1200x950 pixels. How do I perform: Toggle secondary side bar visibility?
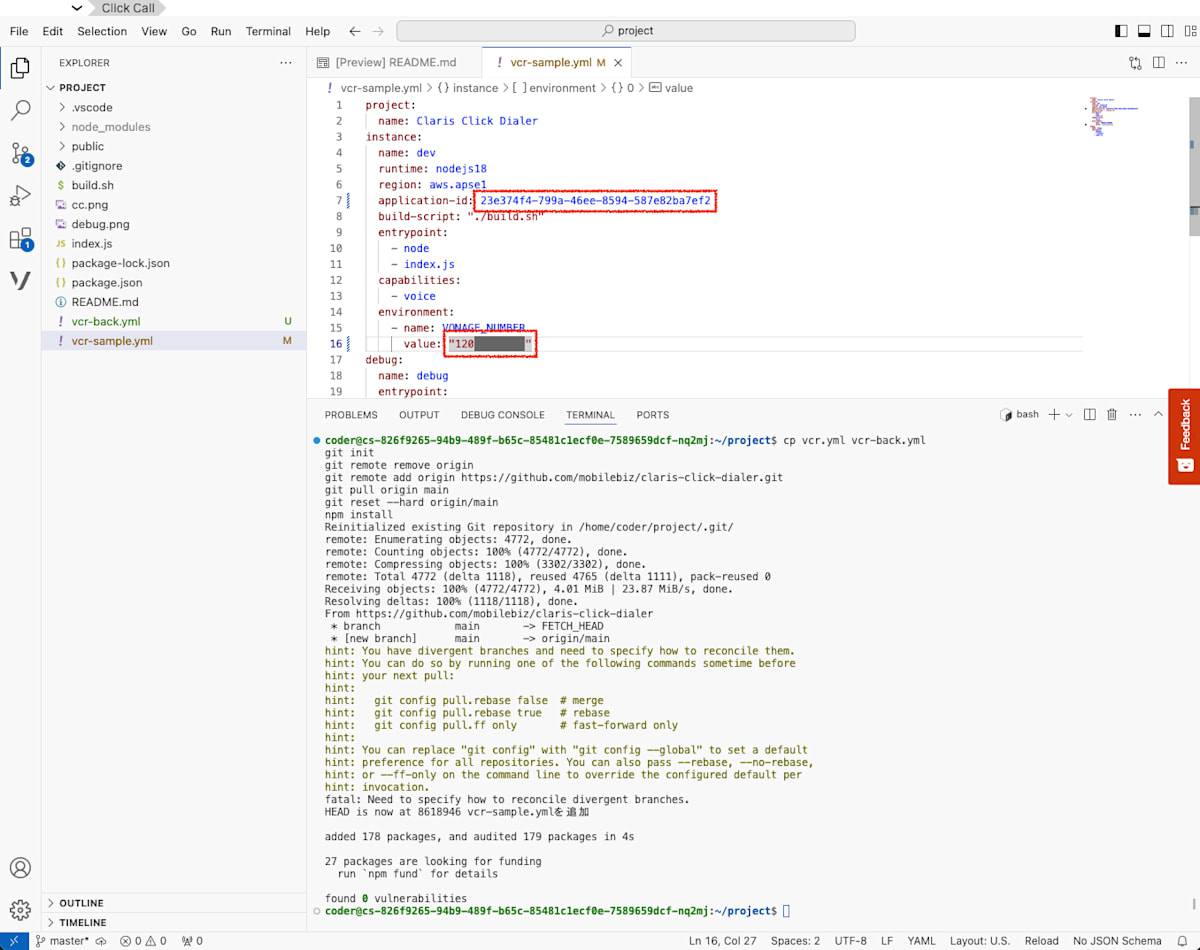[x=1166, y=31]
